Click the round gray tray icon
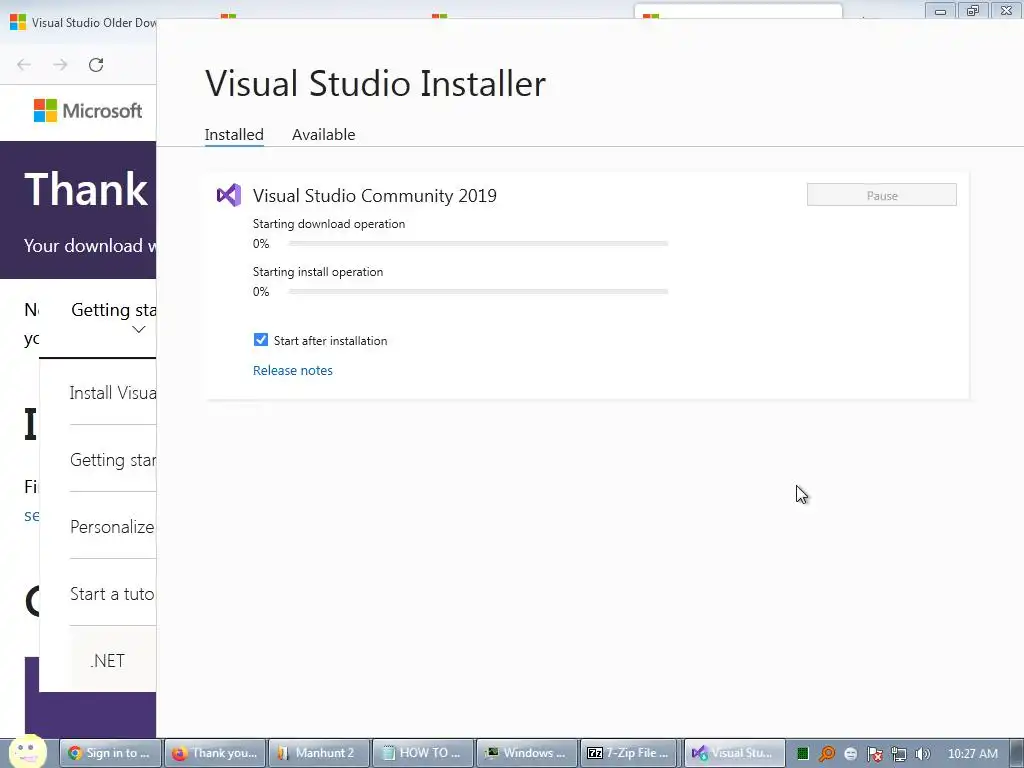The width and height of the screenshot is (1024, 768). click(x=850, y=754)
